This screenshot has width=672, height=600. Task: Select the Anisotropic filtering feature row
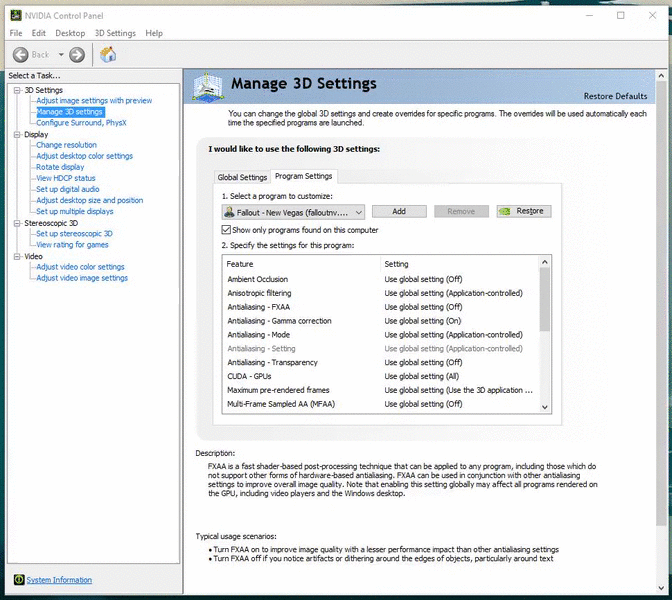(380, 293)
